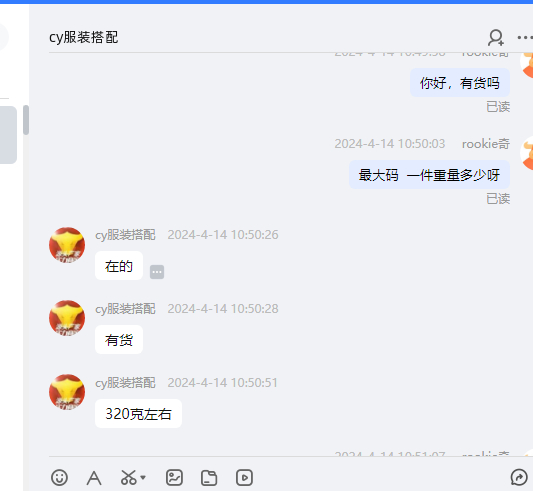The width and height of the screenshot is (533, 491).
Task: Click the 你好，有货吗 message bubble
Action: tap(460, 83)
